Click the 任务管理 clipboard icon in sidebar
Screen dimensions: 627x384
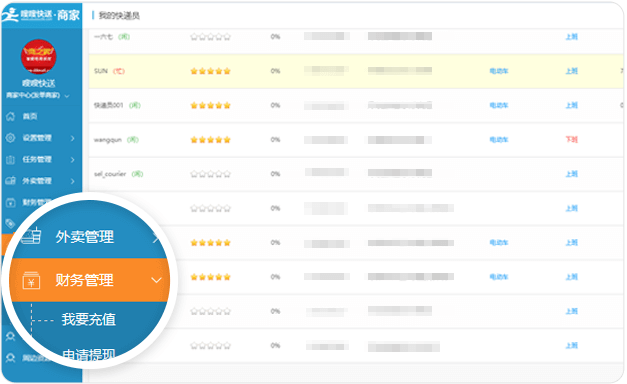pos(11,160)
